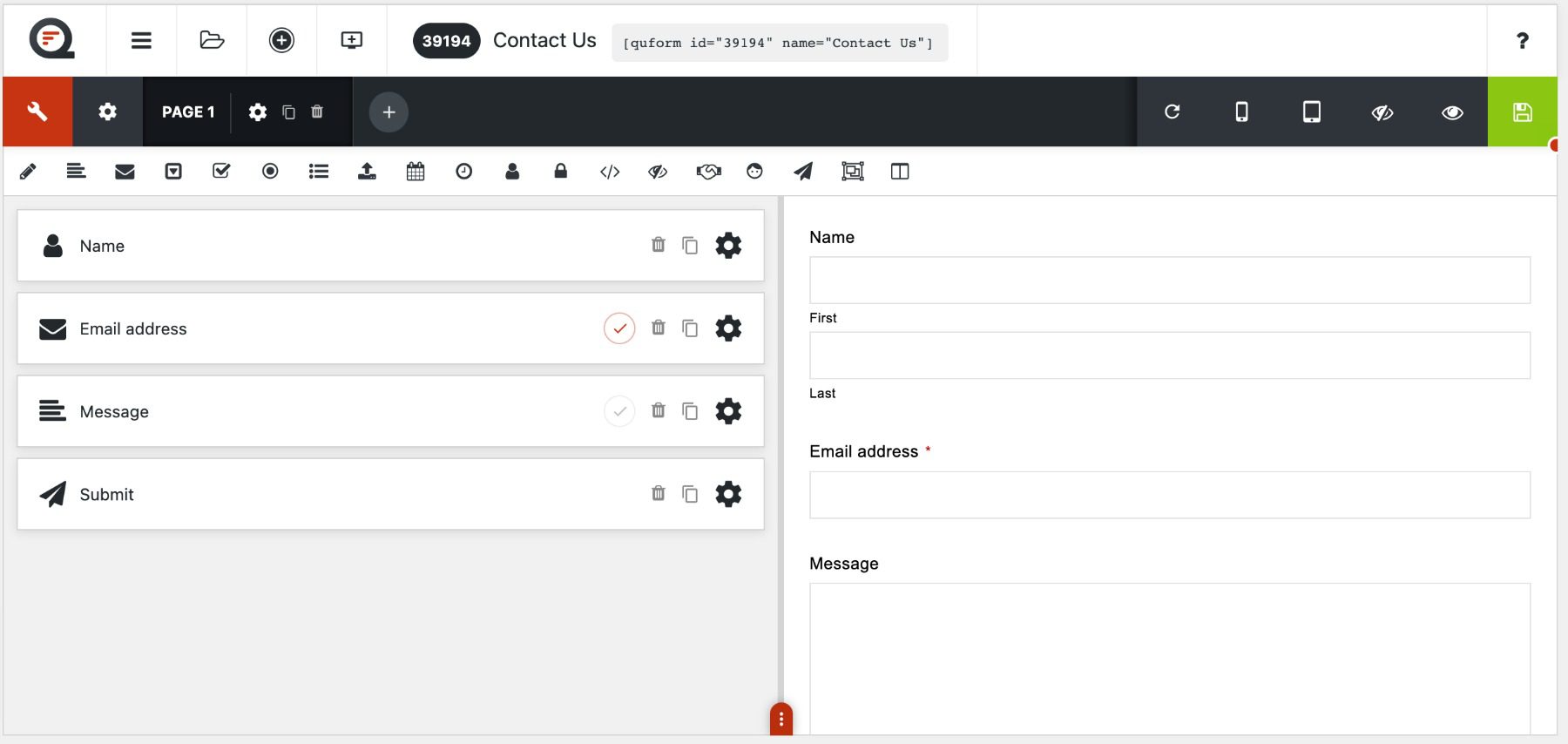Duplicate the Submit element
This screenshot has height=744, width=1568.
pyautogui.click(x=690, y=494)
